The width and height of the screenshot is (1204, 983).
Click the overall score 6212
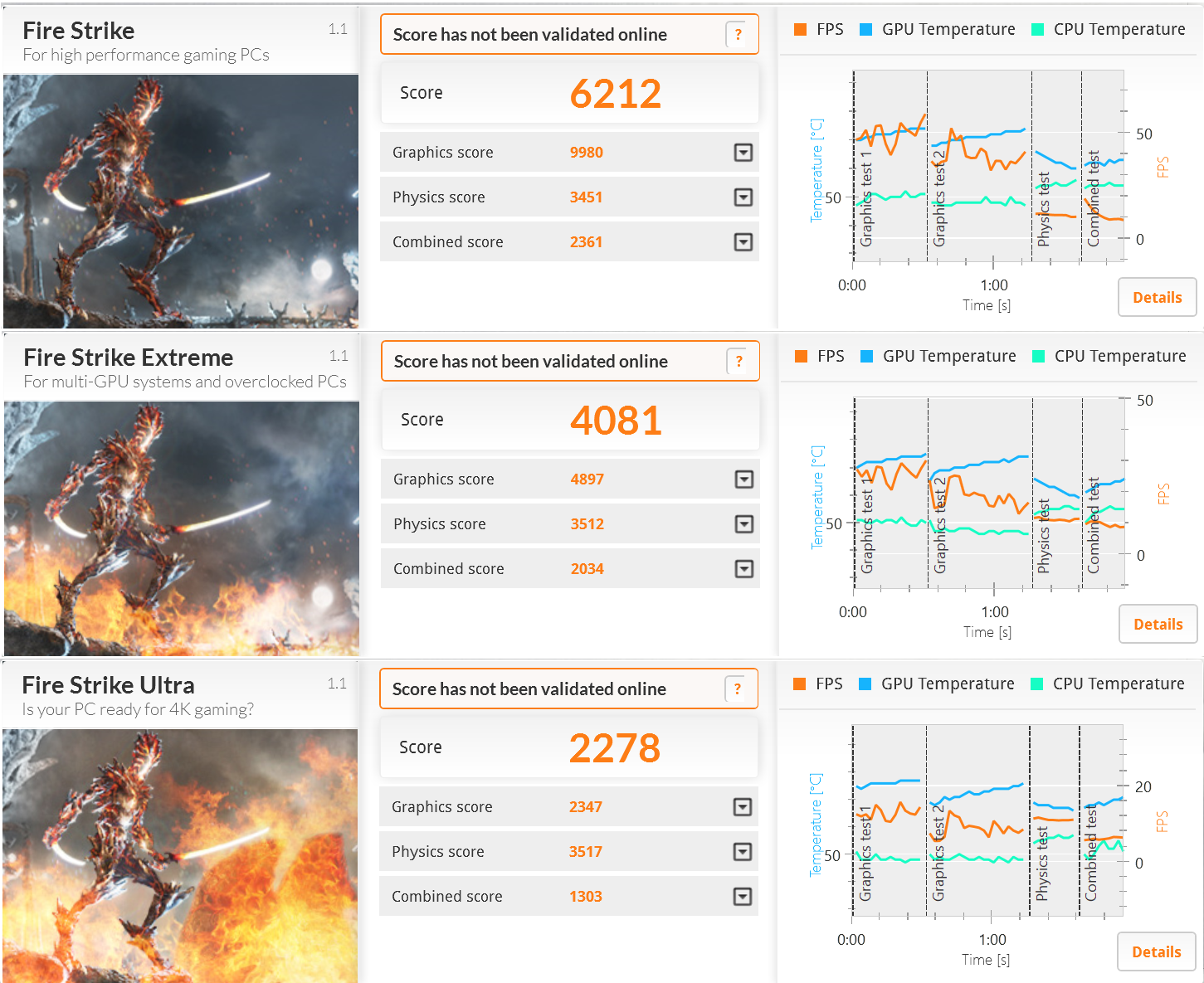[616, 94]
